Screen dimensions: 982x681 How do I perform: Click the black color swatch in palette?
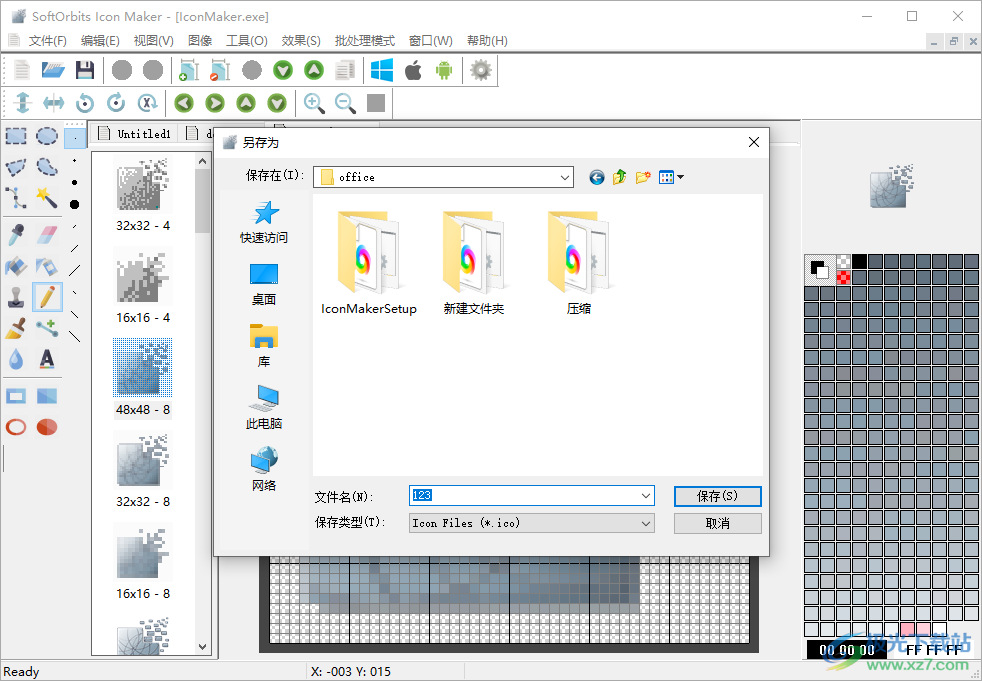(x=859, y=262)
